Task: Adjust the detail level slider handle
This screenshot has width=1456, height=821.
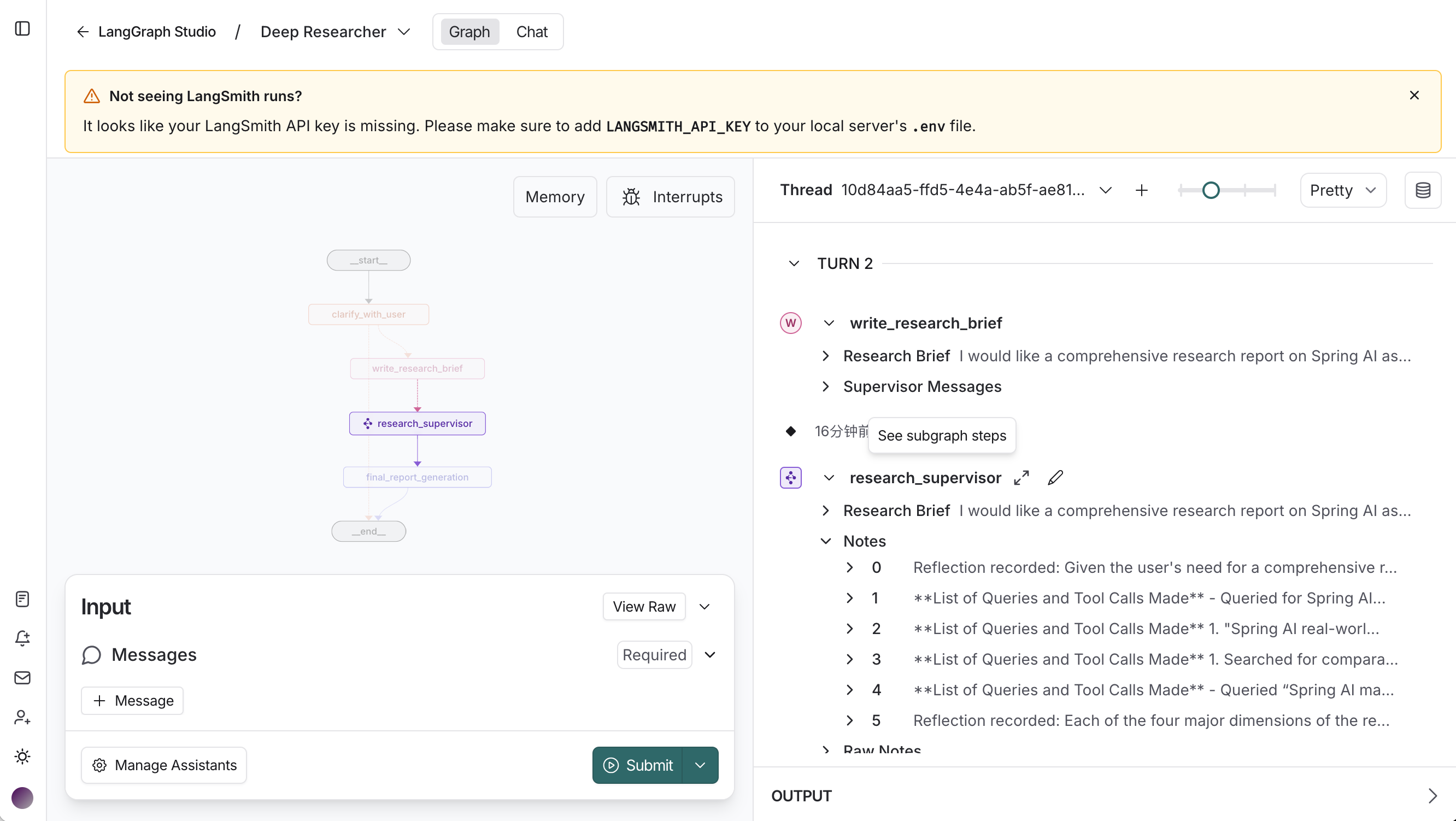Action: pos(1211,190)
